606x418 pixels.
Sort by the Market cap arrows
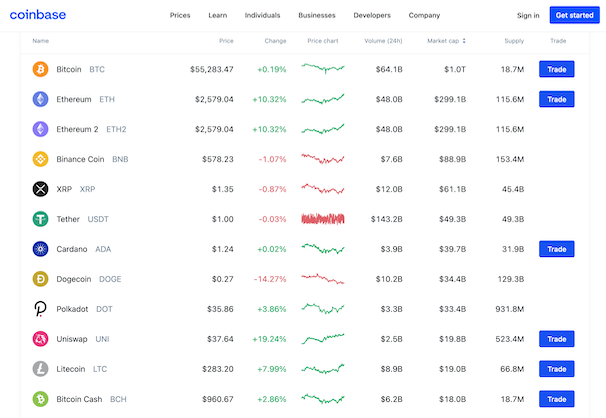pos(464,41)
